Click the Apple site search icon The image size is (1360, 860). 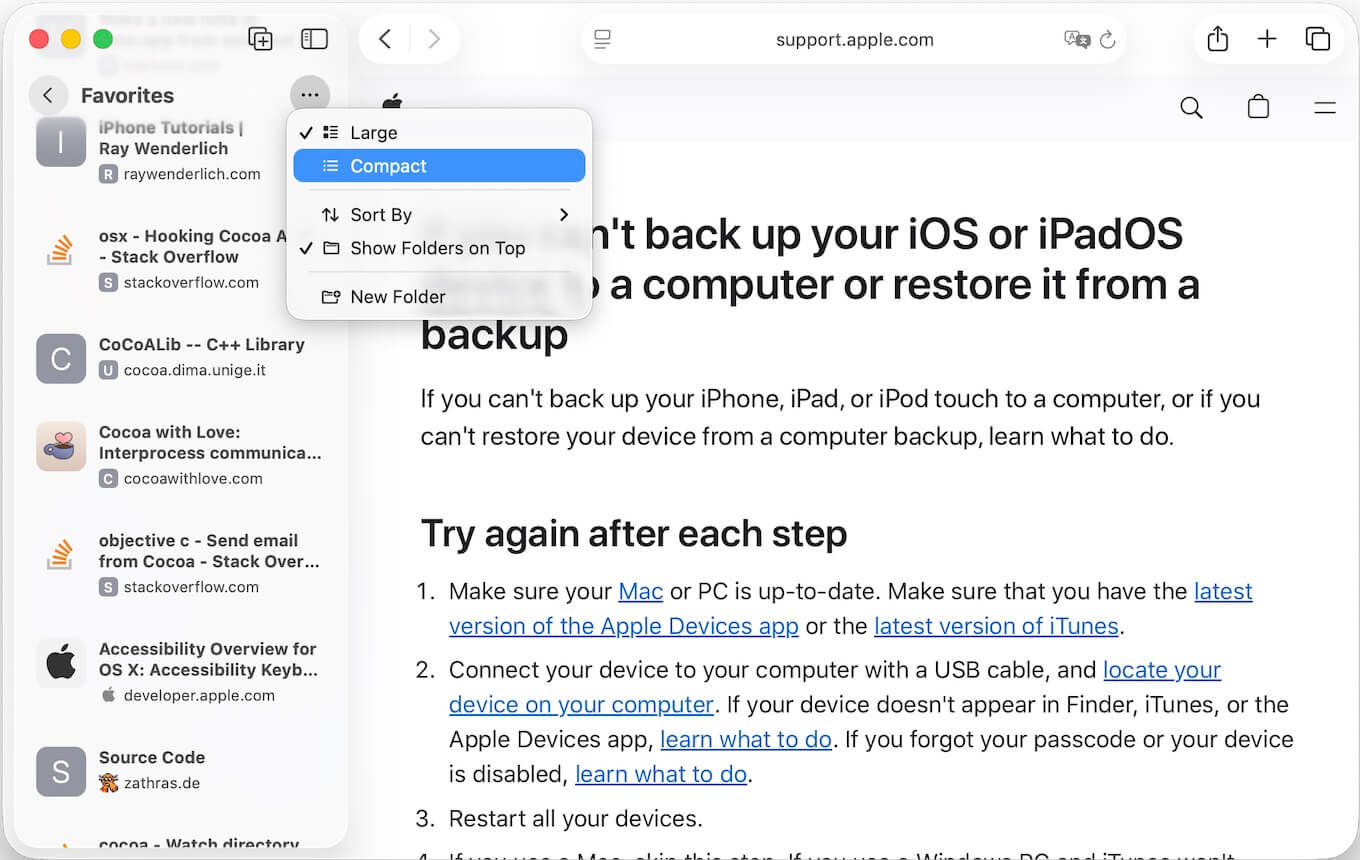(x=1191, y=107)
